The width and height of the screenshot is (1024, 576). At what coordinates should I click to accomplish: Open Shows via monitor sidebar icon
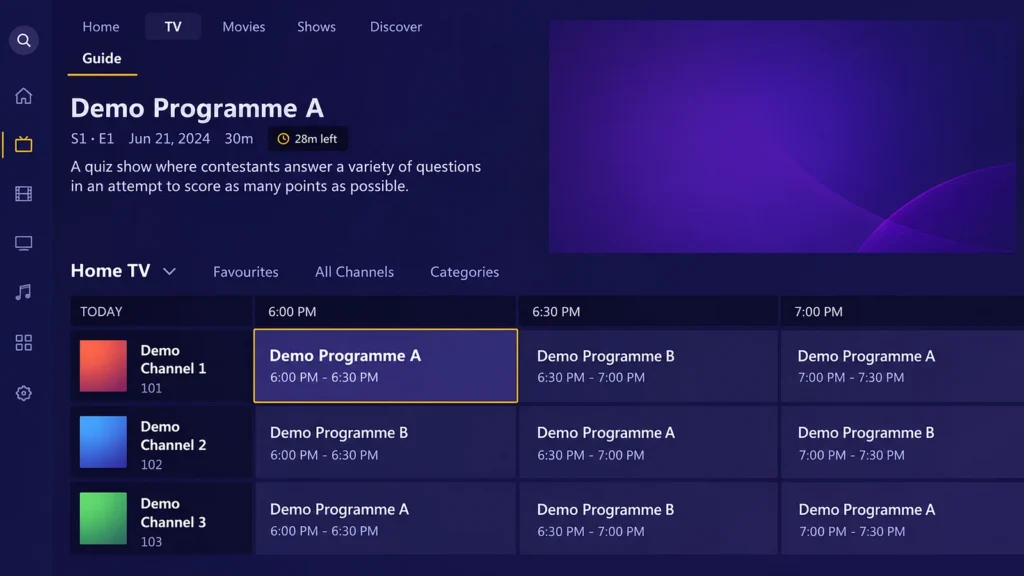pos(24,243)
